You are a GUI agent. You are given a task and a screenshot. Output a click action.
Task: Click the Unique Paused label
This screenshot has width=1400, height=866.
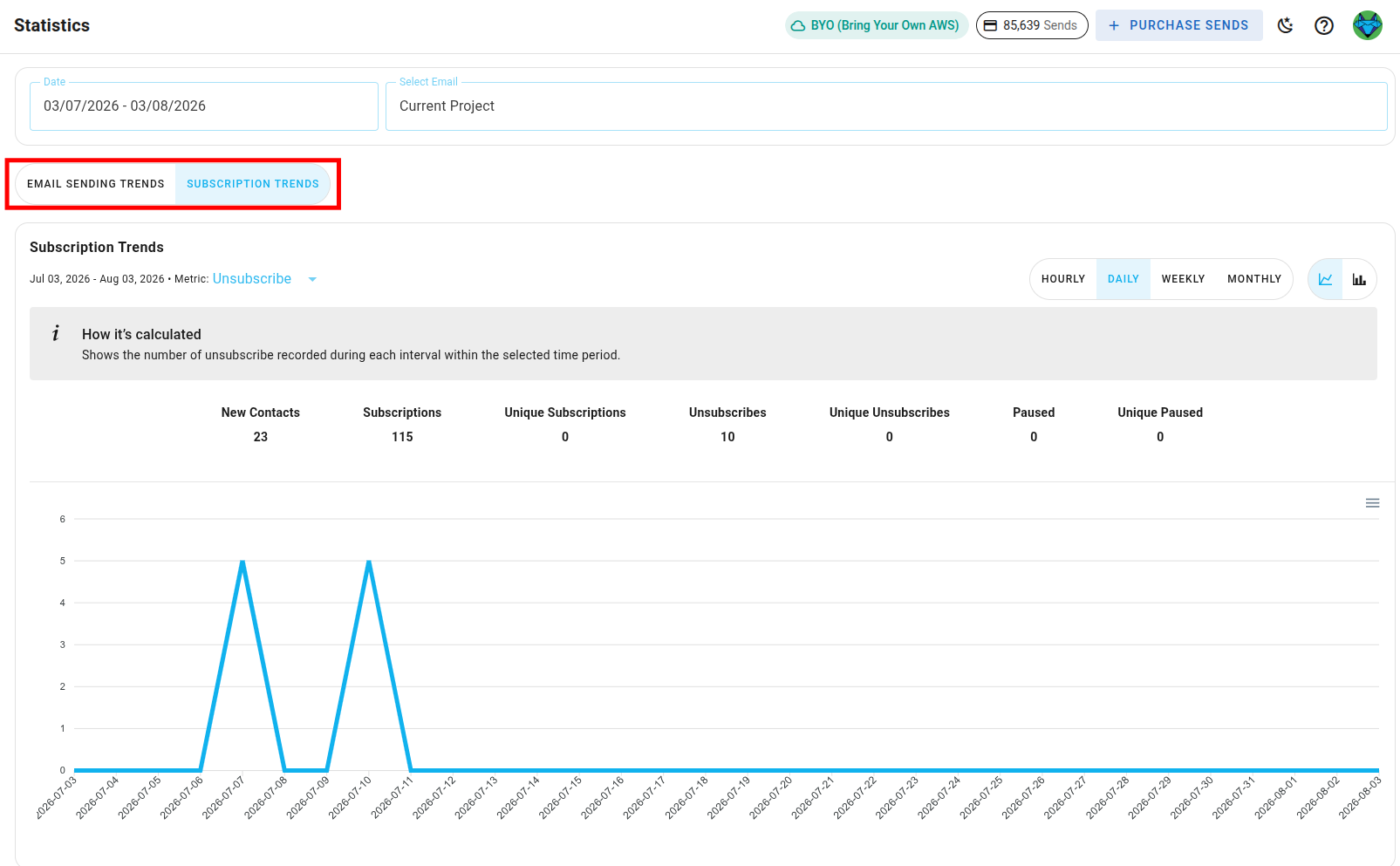pyautogui.click(x=1160, y=413)
